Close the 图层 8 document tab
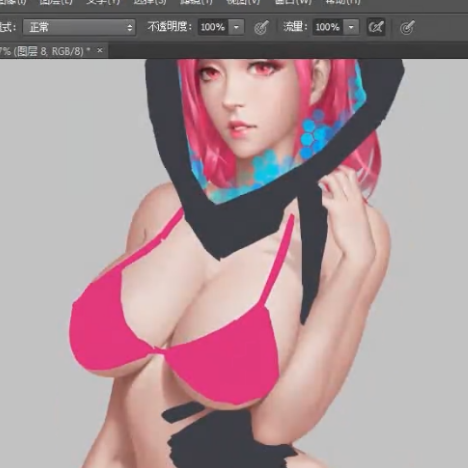 (100, 51)
